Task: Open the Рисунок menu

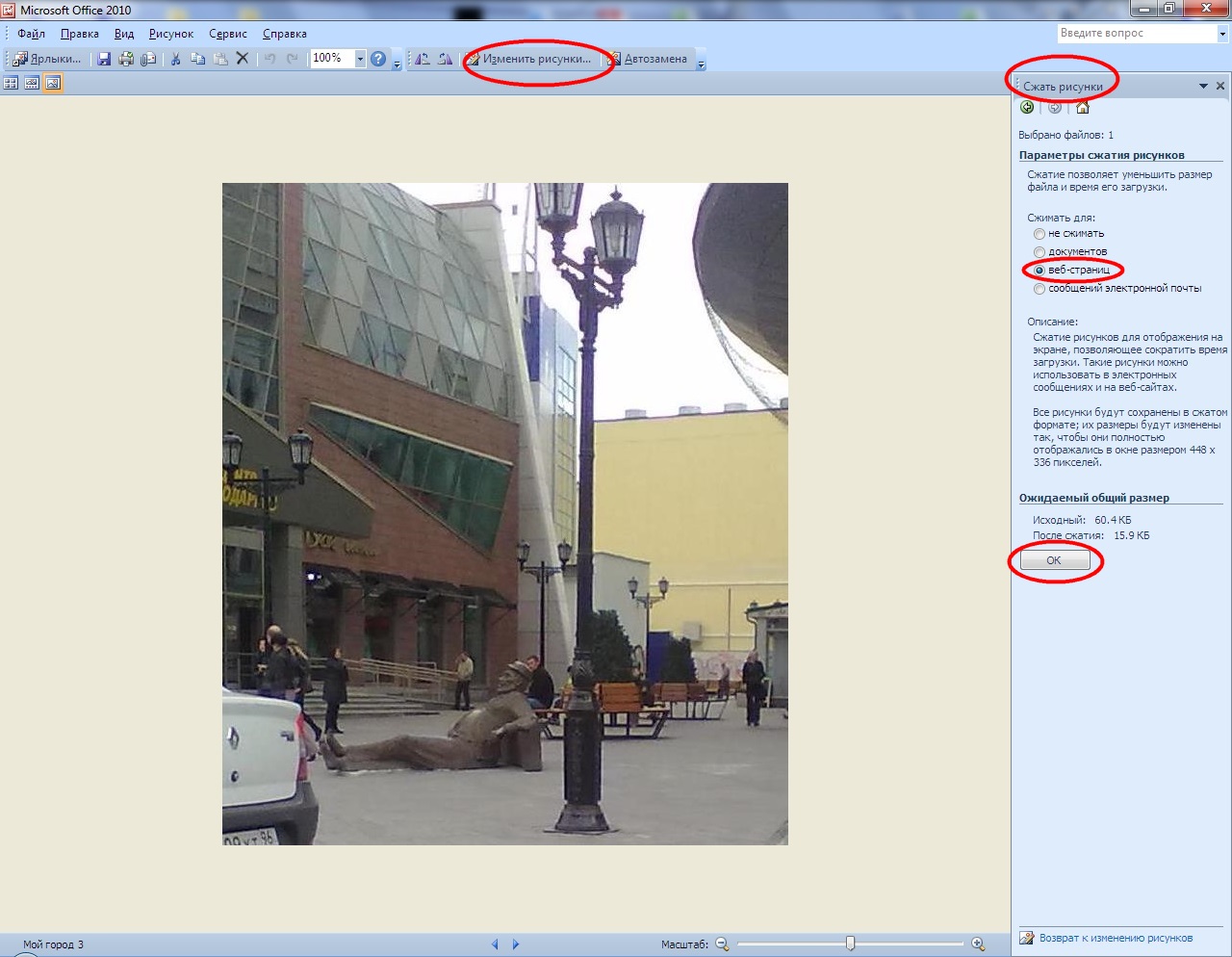Action: pos(171,34)
